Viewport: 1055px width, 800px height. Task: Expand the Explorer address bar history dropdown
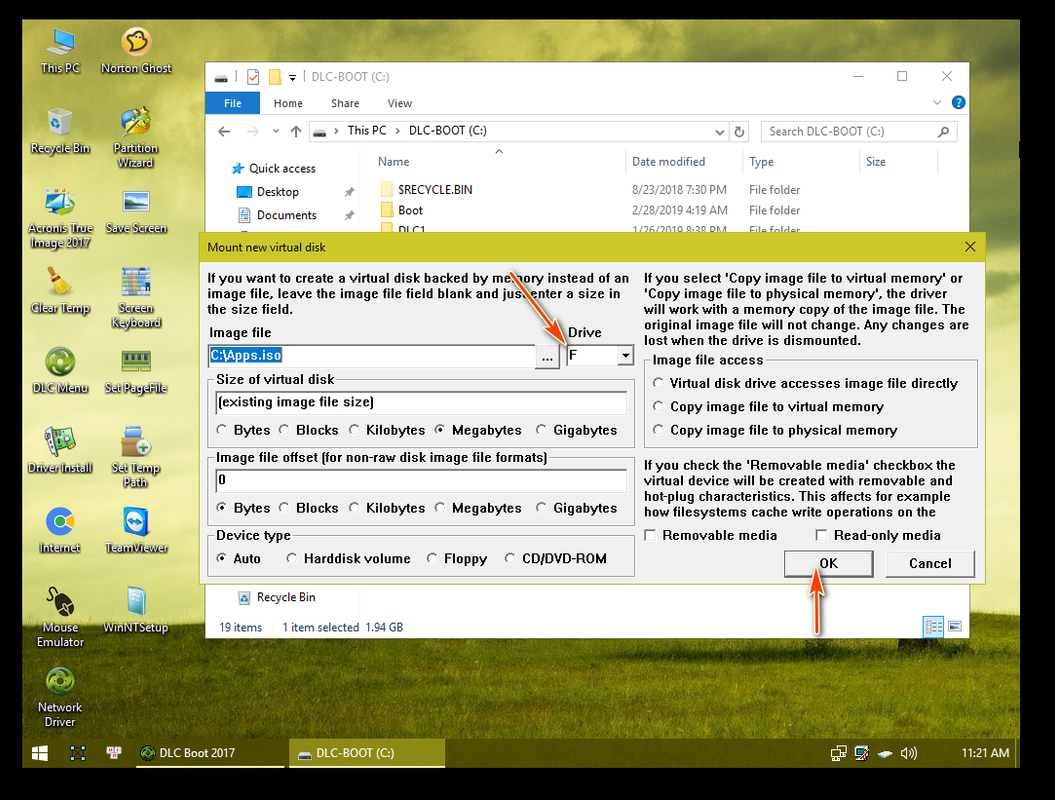pyautogui.click(x=719, y=132)
